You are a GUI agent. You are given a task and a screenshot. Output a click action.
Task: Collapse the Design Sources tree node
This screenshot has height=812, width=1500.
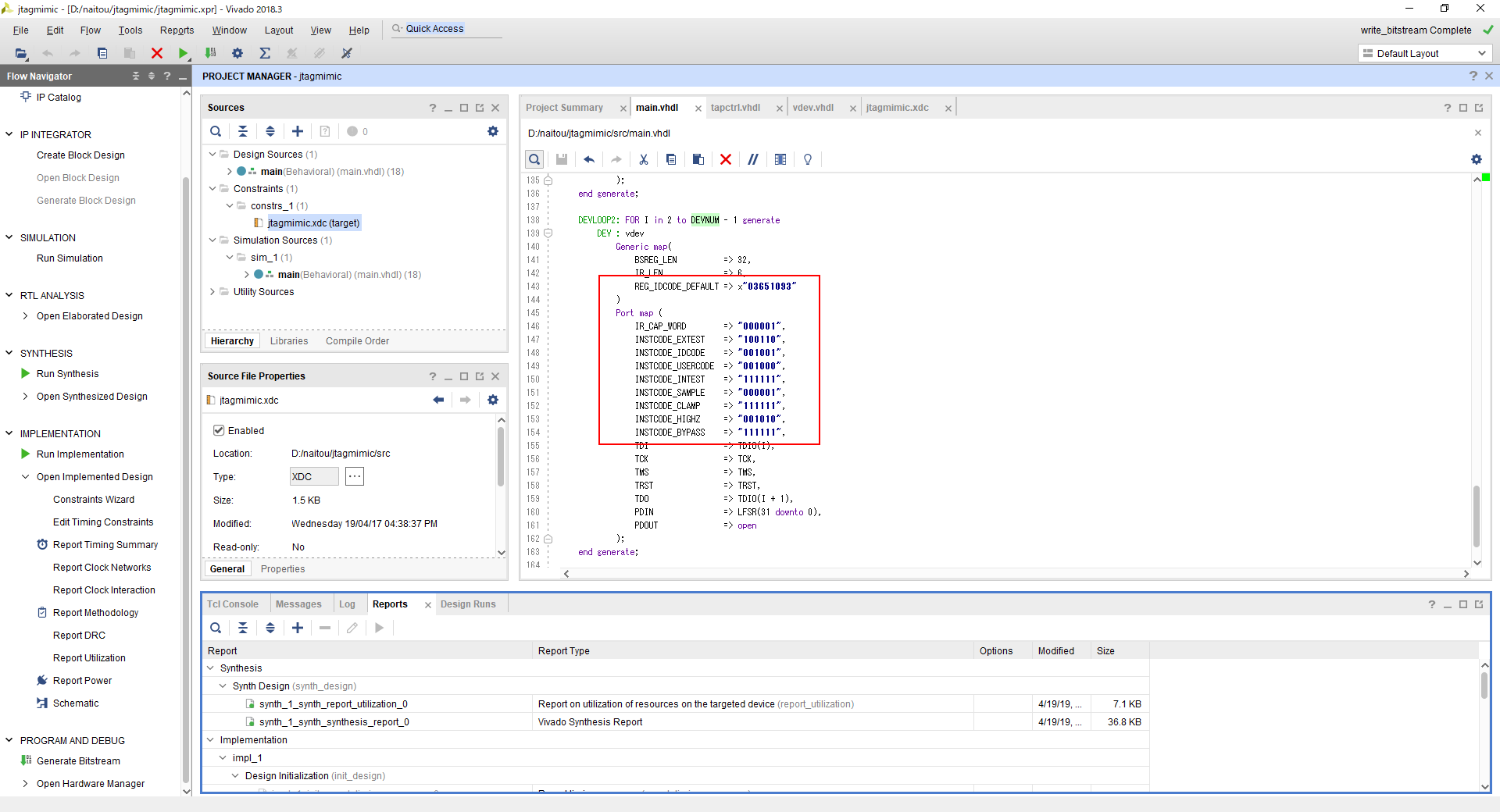coord(212,155)
